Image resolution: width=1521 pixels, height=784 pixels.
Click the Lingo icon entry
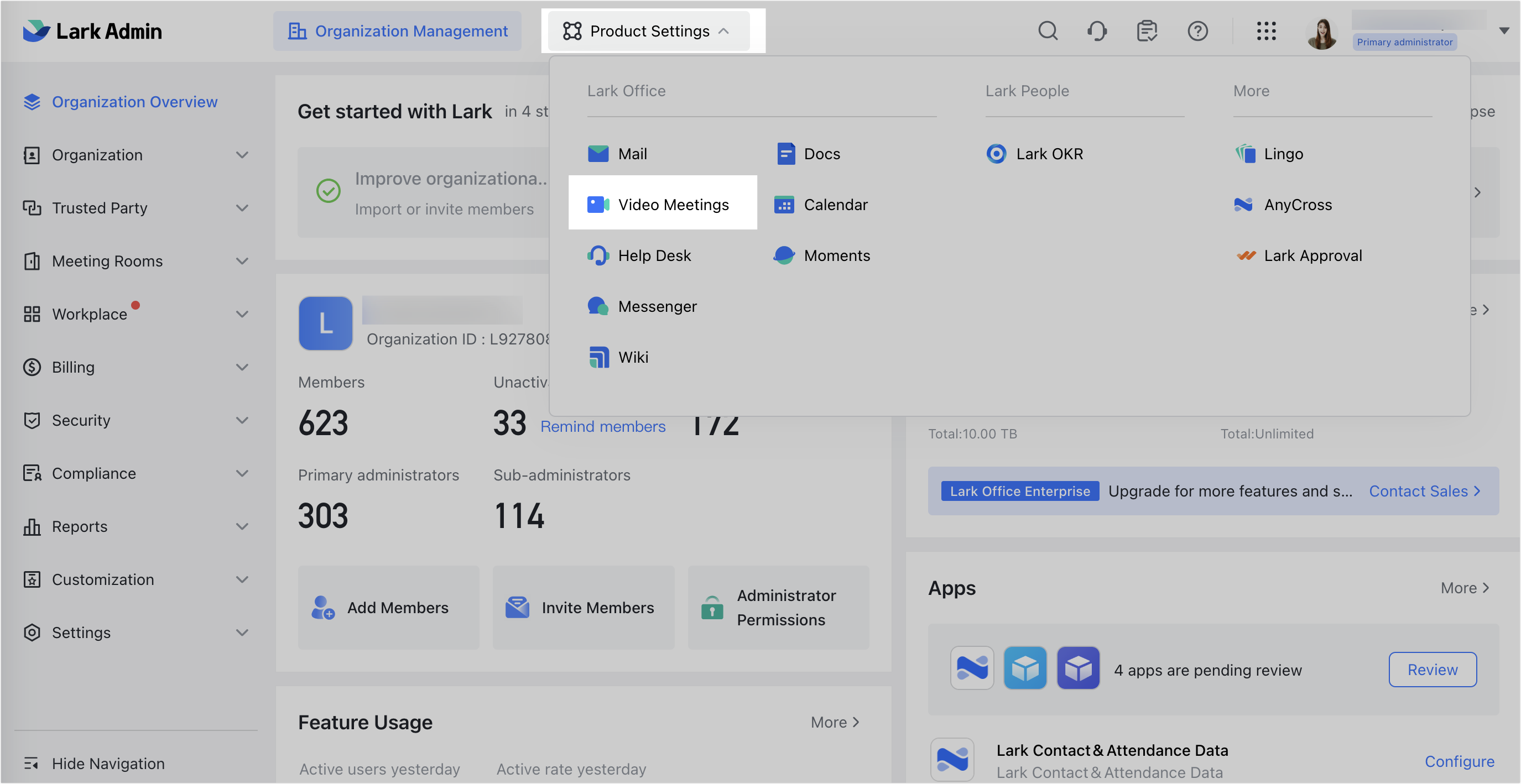[x=1268, y=154]
